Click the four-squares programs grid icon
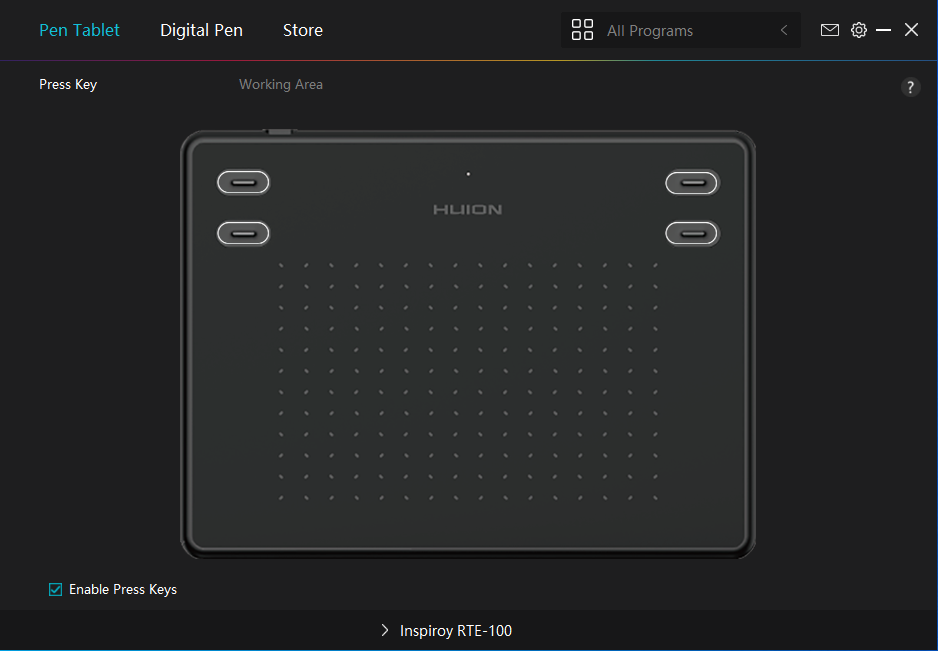Viewport: 938px width, 651px height. coord(582,30)
